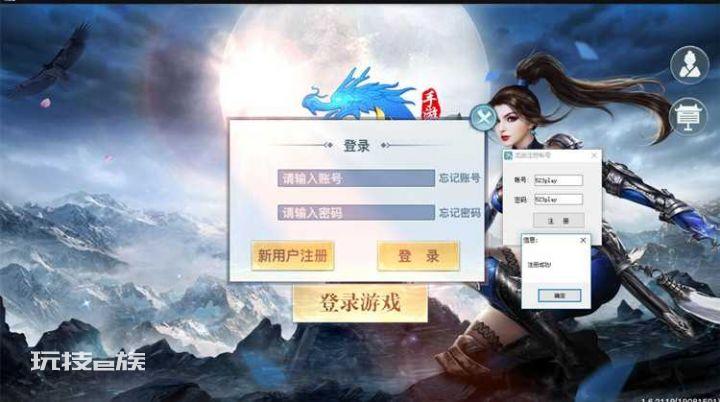Viewport: 720px width, 402px height.
Task: Confirm the success message with 确定
Action: (559, 295)
